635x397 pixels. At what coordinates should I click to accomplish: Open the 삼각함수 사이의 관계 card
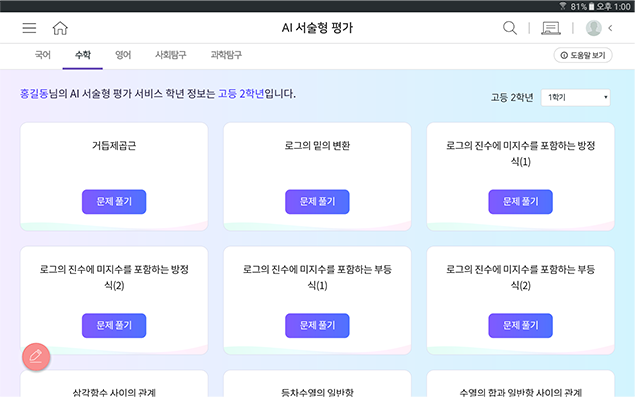coord(114,384)
